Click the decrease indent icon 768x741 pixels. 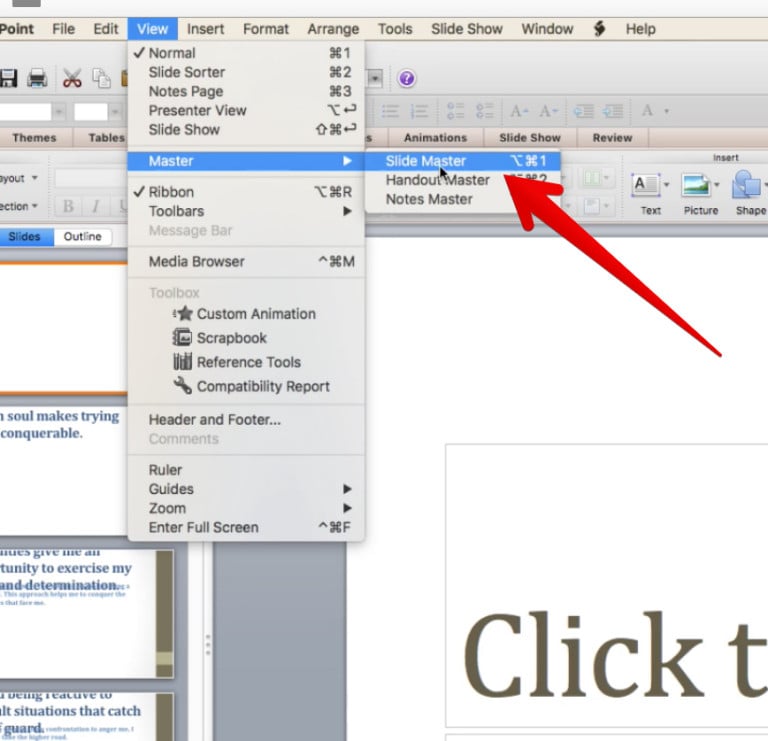coord(583,111)
